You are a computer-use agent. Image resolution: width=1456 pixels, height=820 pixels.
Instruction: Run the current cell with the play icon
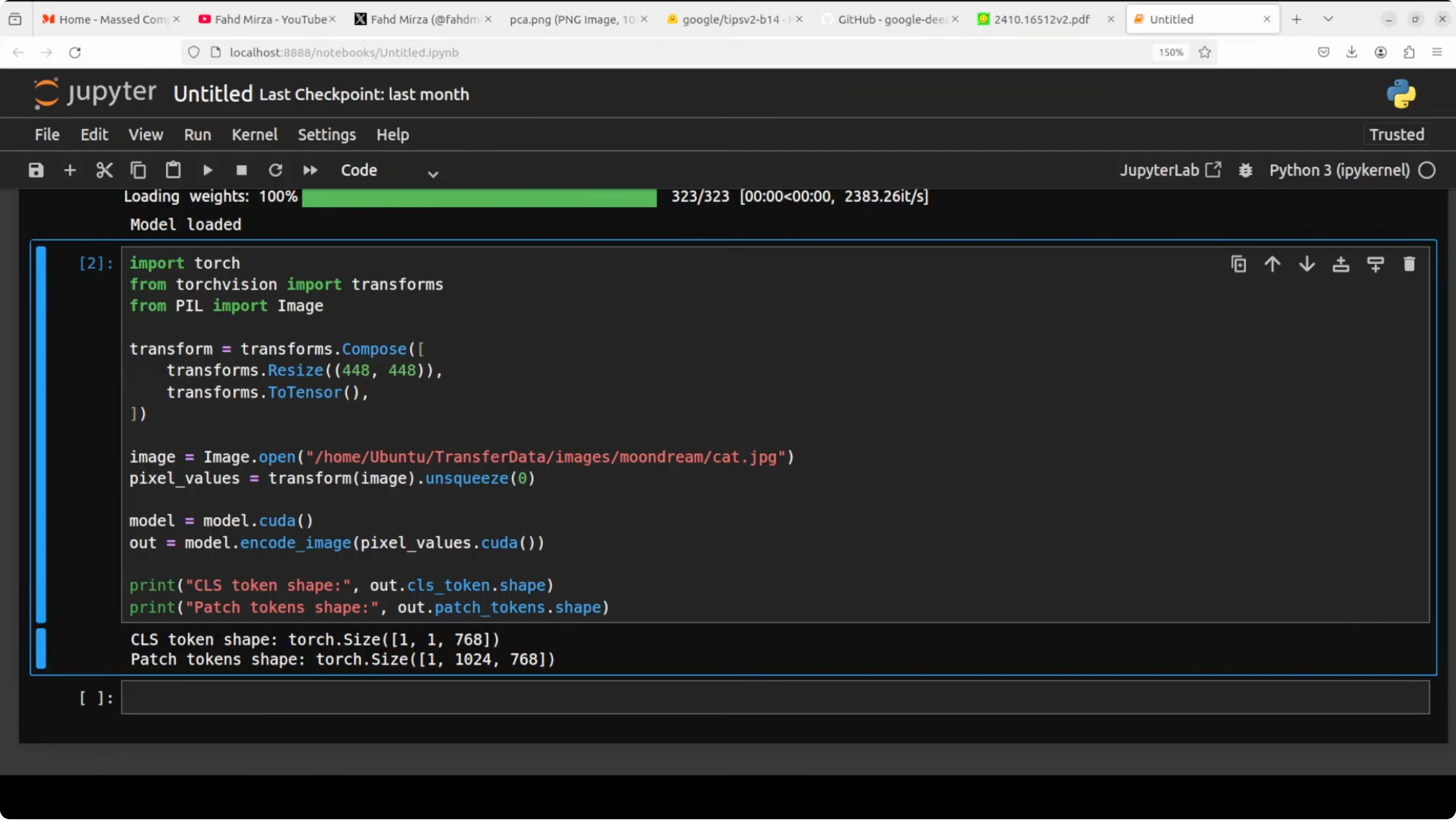click(x=207, y=170)
